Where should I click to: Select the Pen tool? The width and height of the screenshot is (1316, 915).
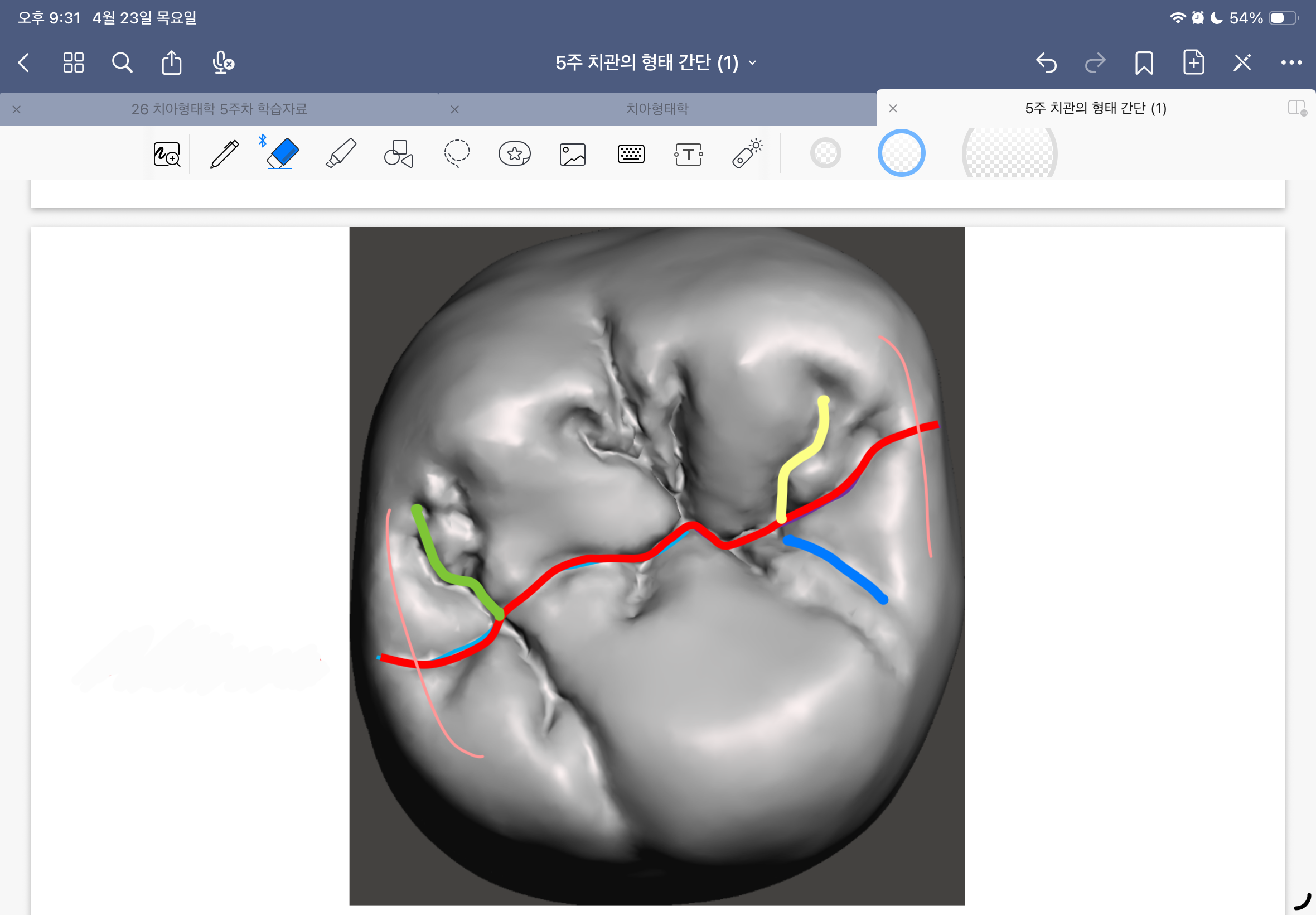224,154
